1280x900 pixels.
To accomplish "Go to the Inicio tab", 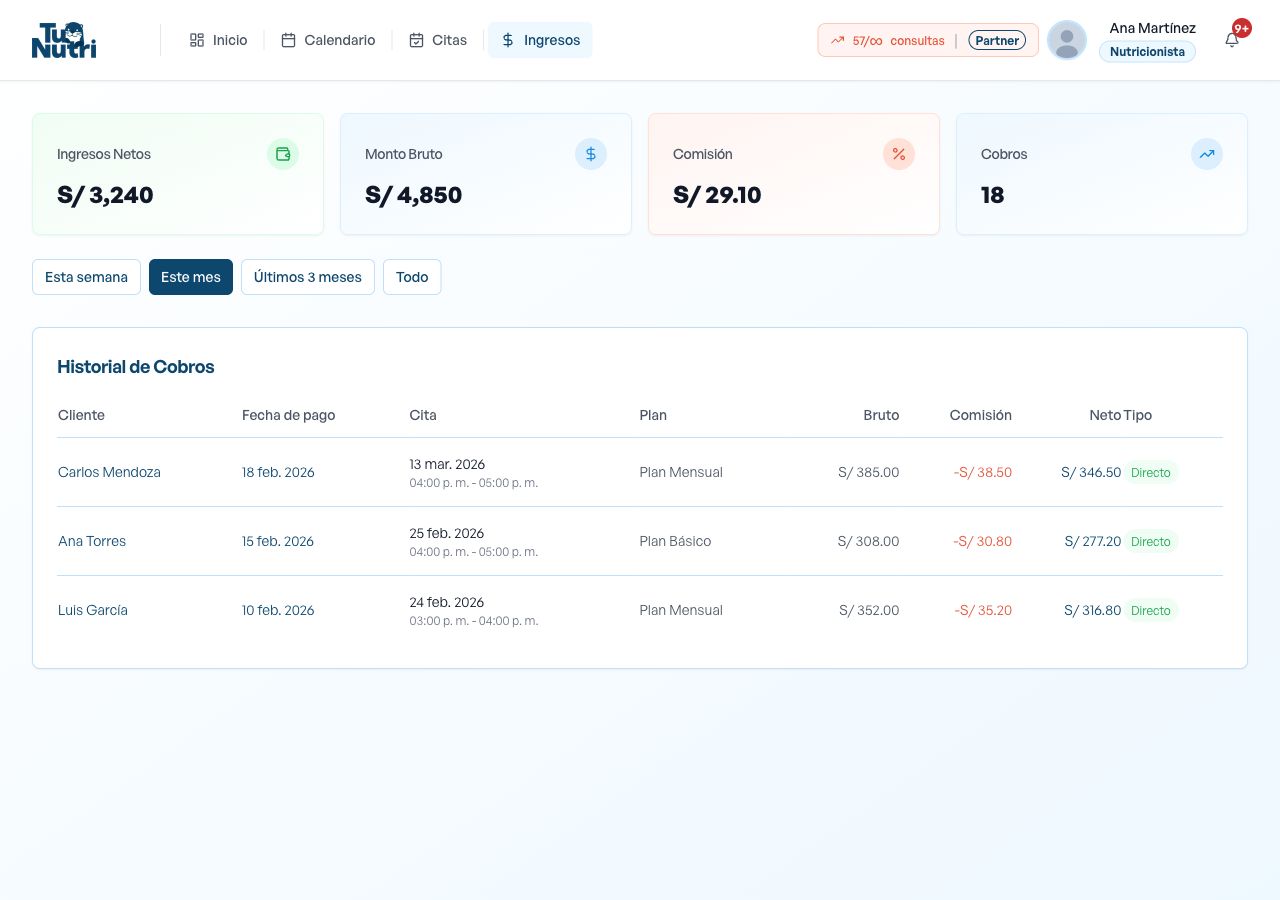I will [218, 40].
